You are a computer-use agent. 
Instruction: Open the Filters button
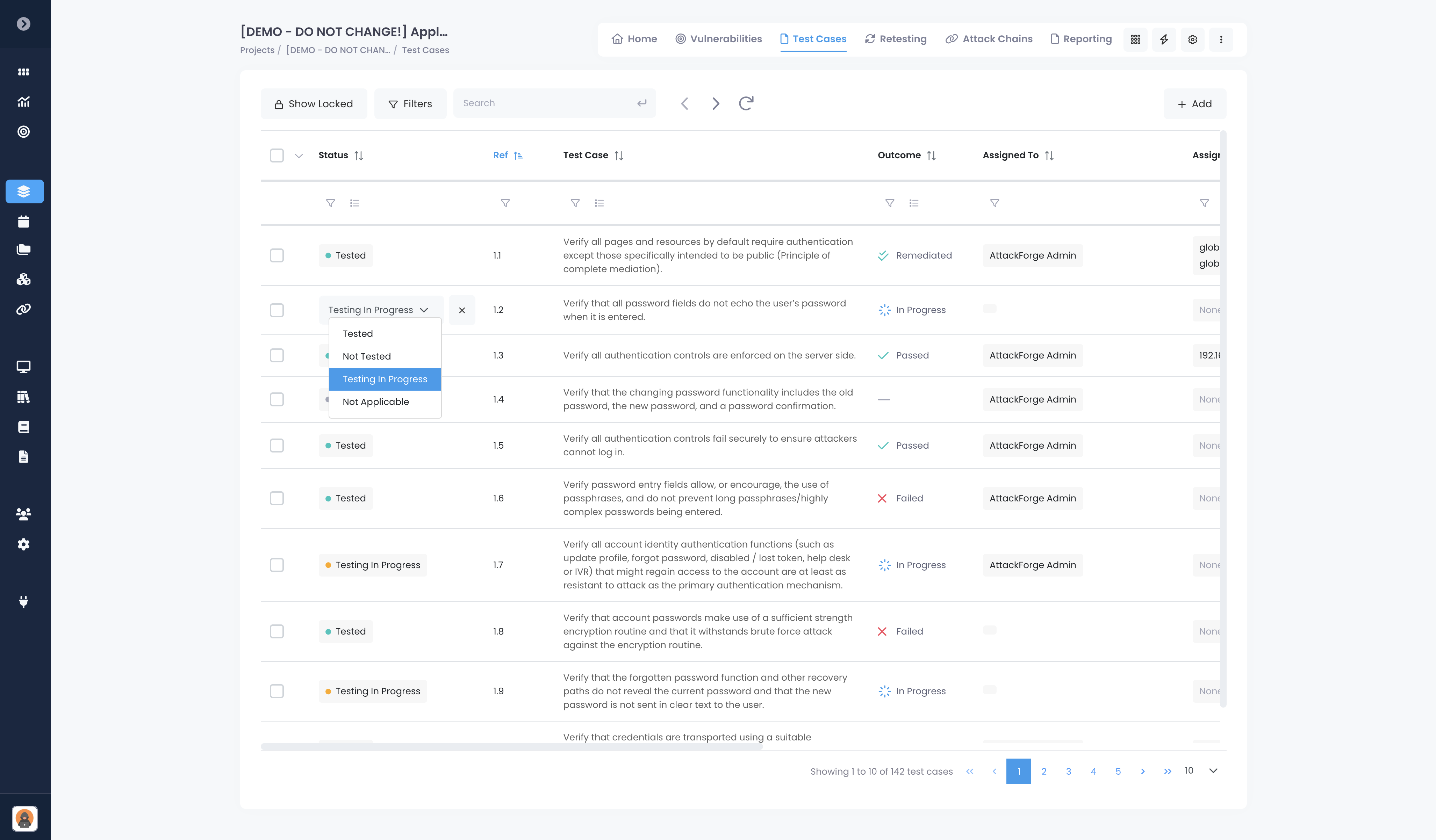[410, 104]
